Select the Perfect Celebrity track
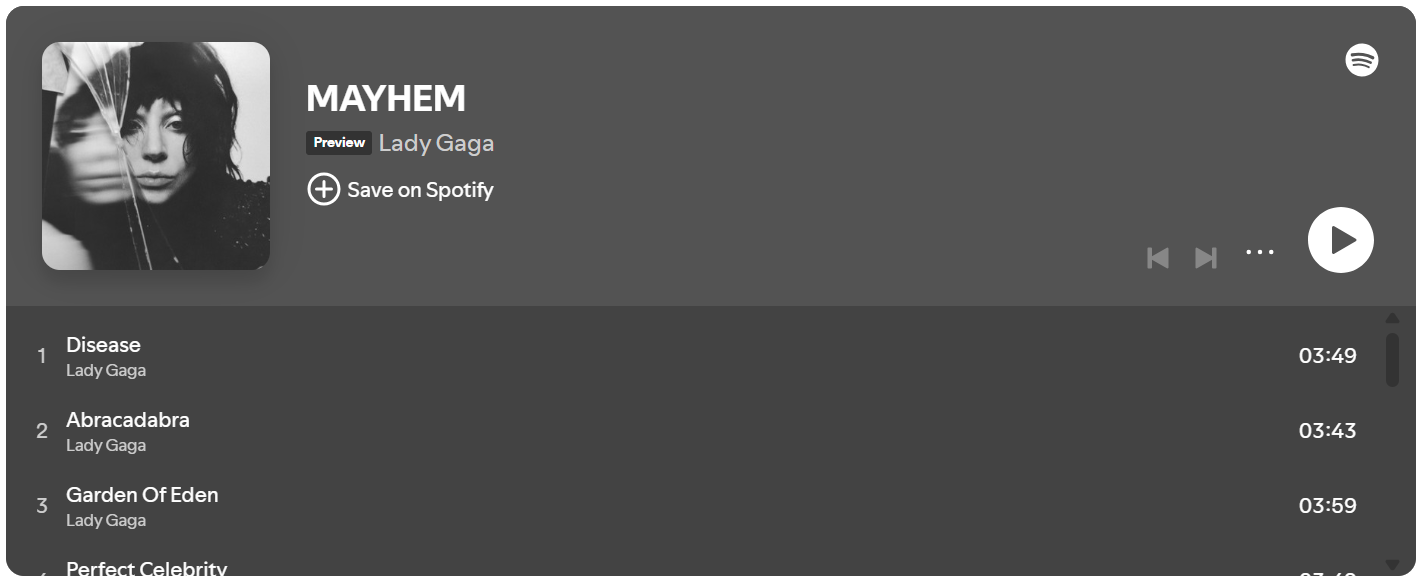Viewport: 1425px width, 582px height. pos(146,569)
